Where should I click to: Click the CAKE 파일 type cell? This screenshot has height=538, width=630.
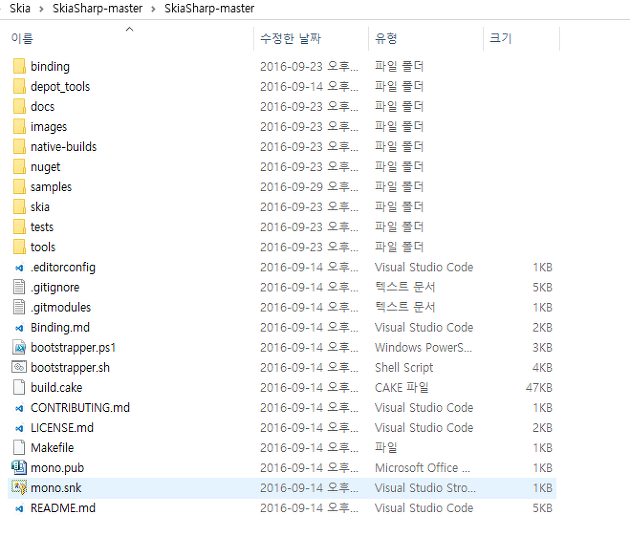(x=402, y=388)
